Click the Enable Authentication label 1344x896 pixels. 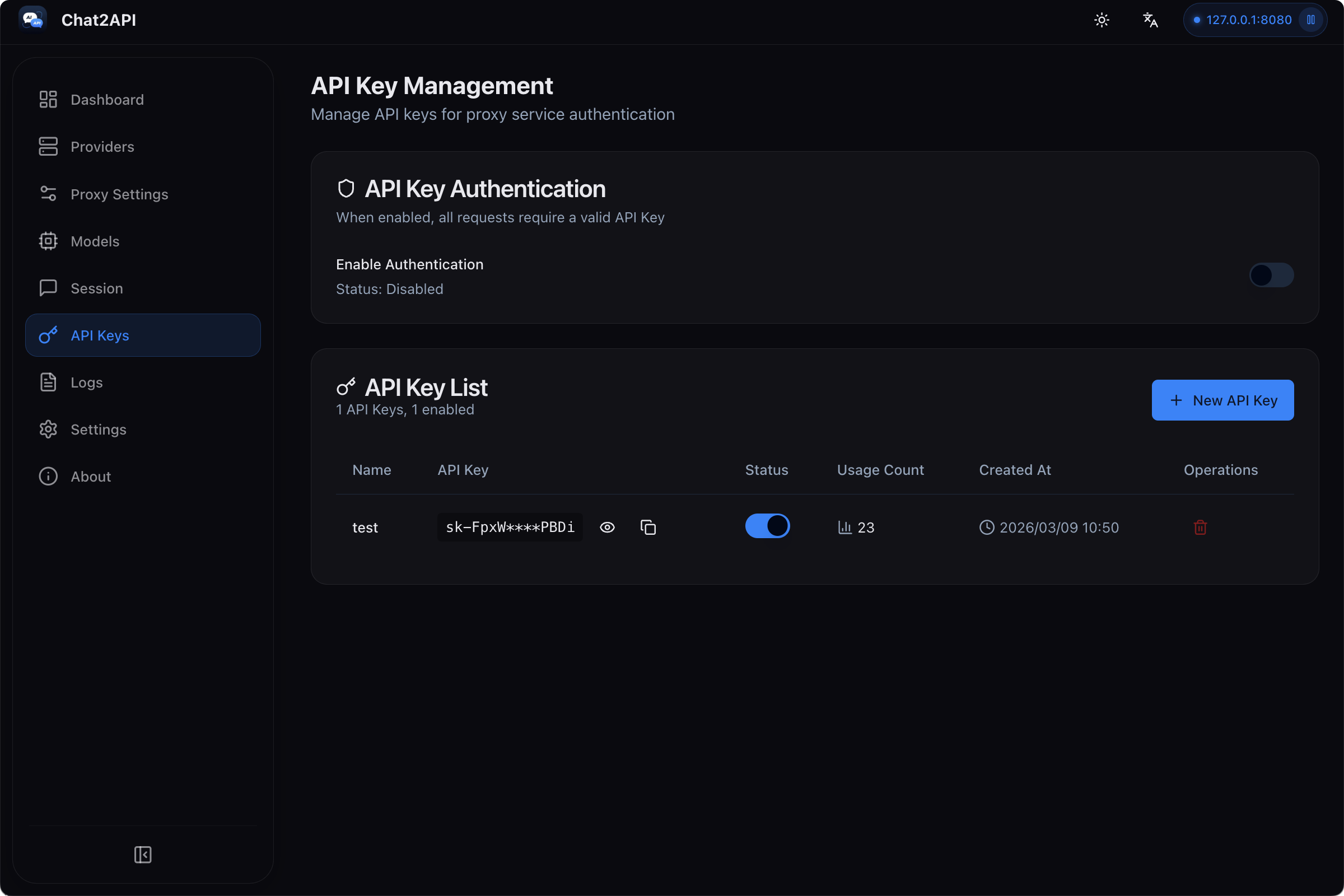pyautogui.click(x=409, y=264)
